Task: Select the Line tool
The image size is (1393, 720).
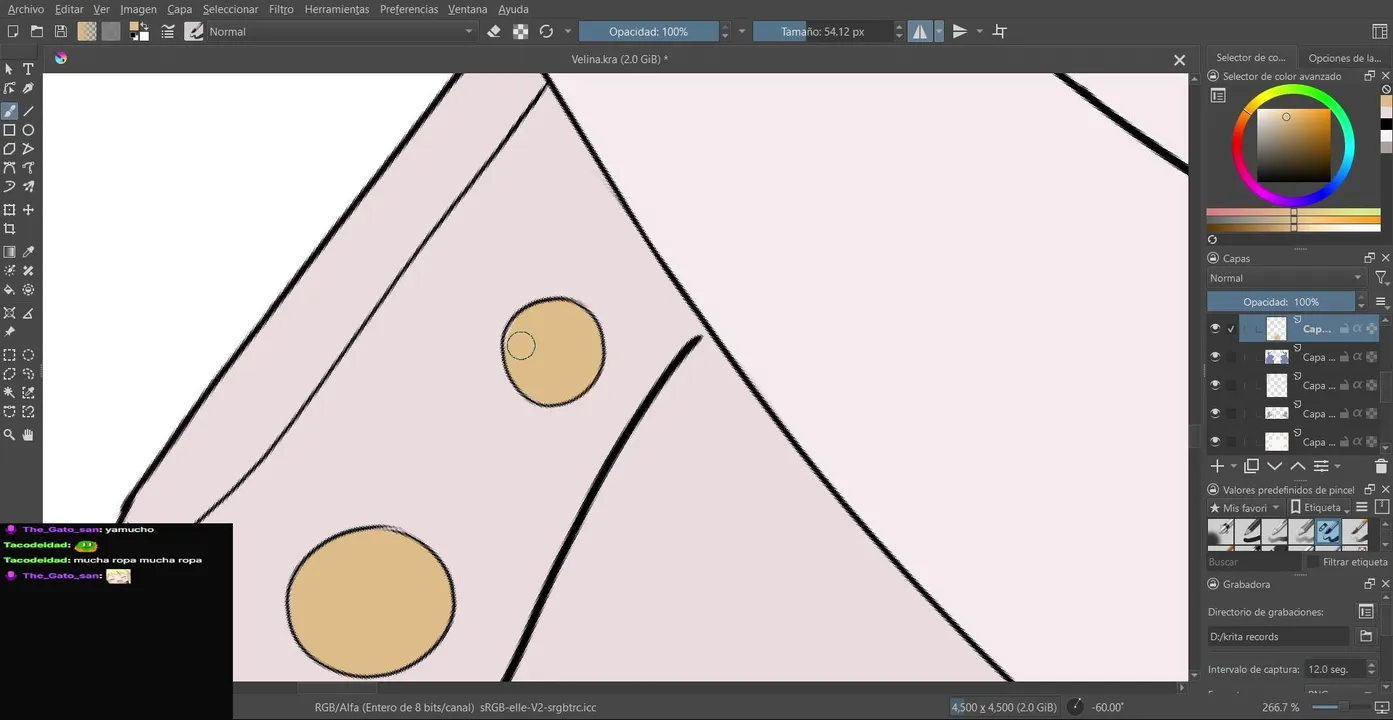Action: (28, 111)
